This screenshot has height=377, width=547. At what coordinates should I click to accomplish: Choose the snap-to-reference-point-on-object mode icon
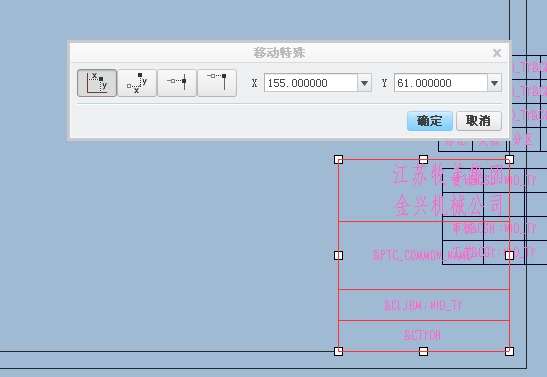pyautogui.click(x=177, y=83)
